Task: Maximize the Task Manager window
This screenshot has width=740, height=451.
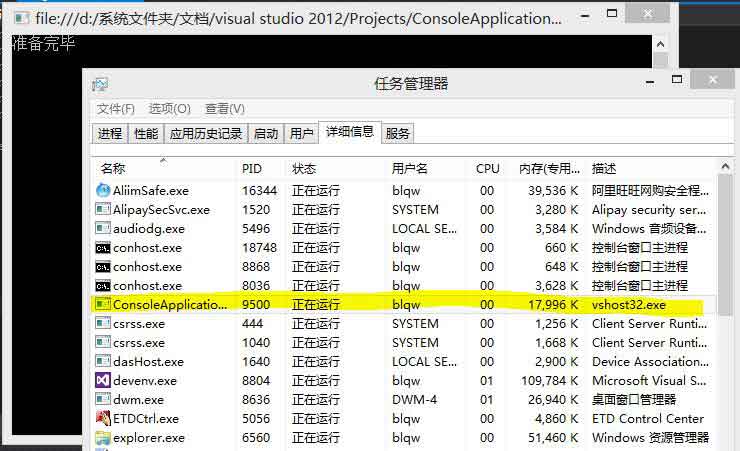Action: point(677,80)
